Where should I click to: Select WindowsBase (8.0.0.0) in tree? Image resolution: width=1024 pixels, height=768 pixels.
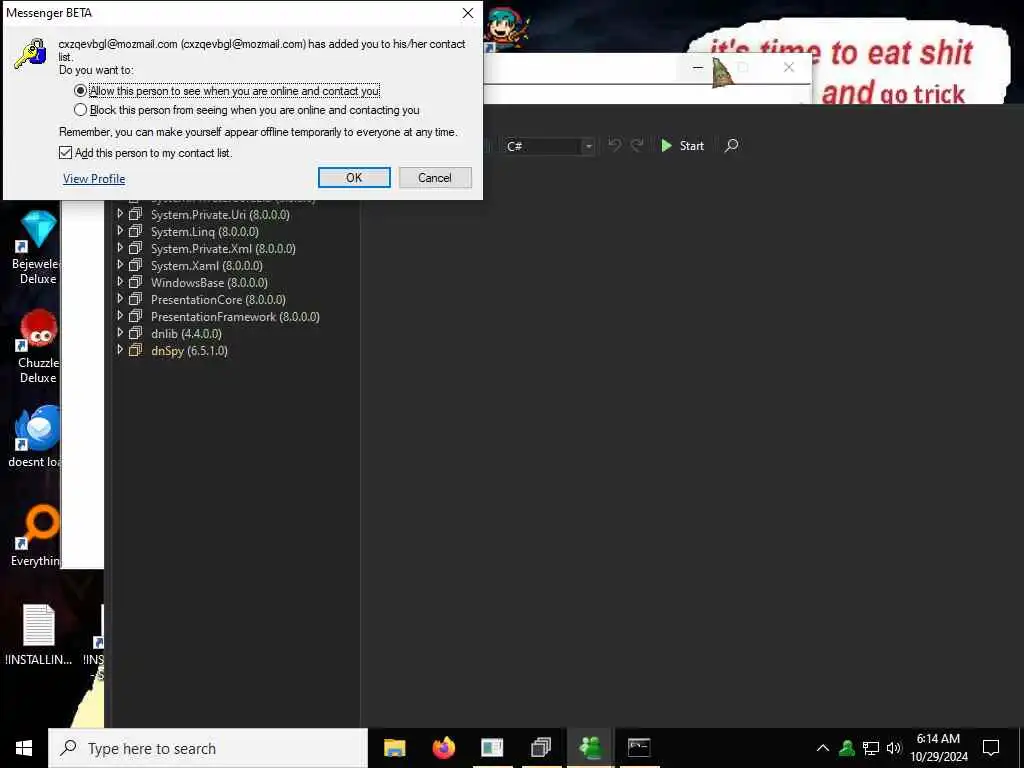(x=209, y=283)
